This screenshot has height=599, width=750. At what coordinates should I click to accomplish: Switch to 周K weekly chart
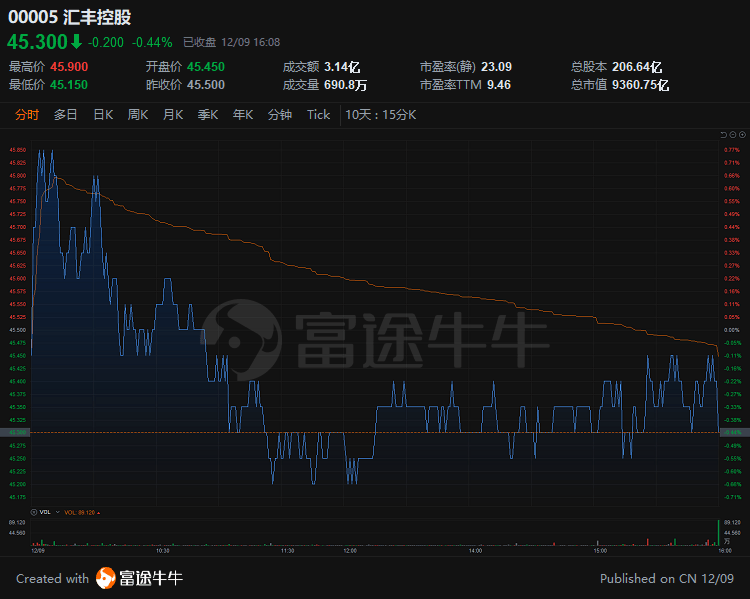(138, 114)
